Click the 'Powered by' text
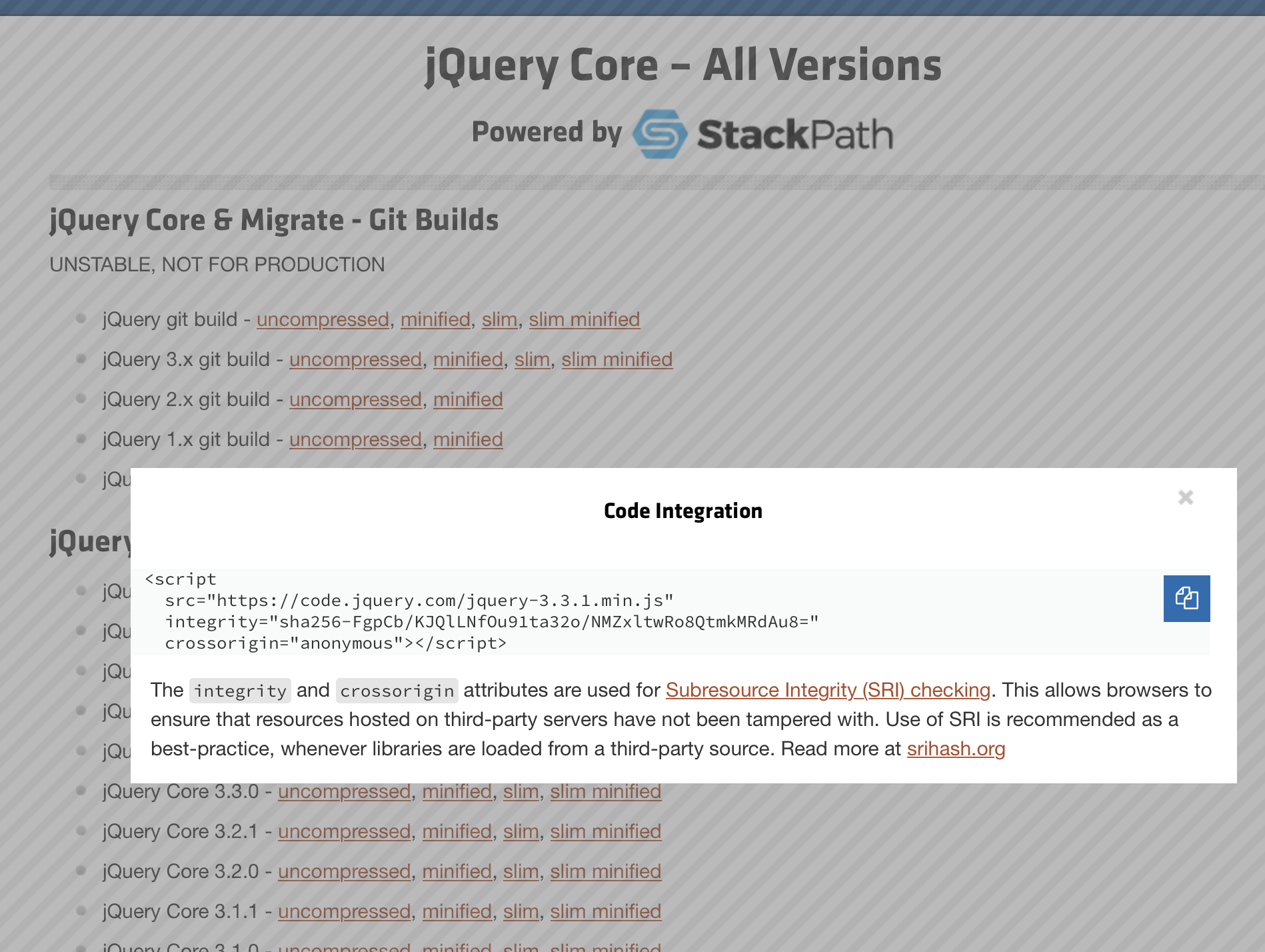Screen dimensions: 1265x952 pyautogui.click(x=547, y=132)
